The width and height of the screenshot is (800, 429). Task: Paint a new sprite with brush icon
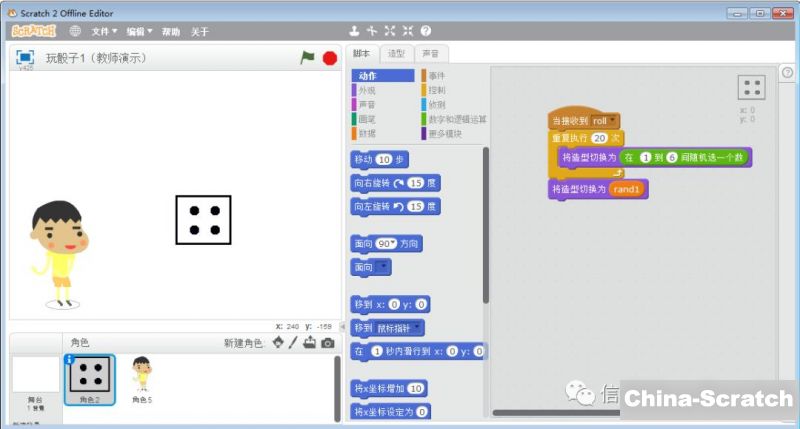click(293, 343)
